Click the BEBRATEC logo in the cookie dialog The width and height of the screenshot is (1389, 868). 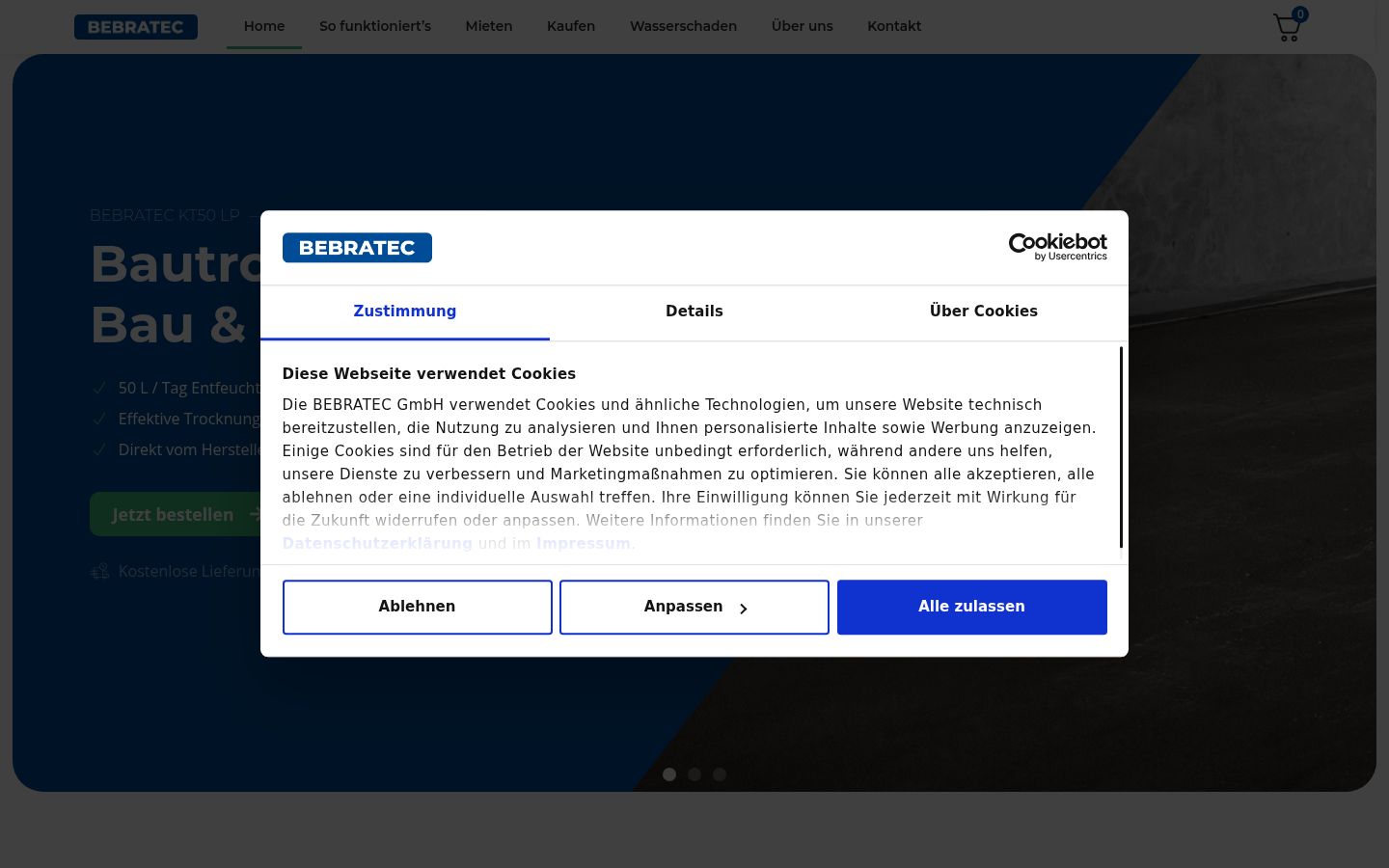coord(357,248)
